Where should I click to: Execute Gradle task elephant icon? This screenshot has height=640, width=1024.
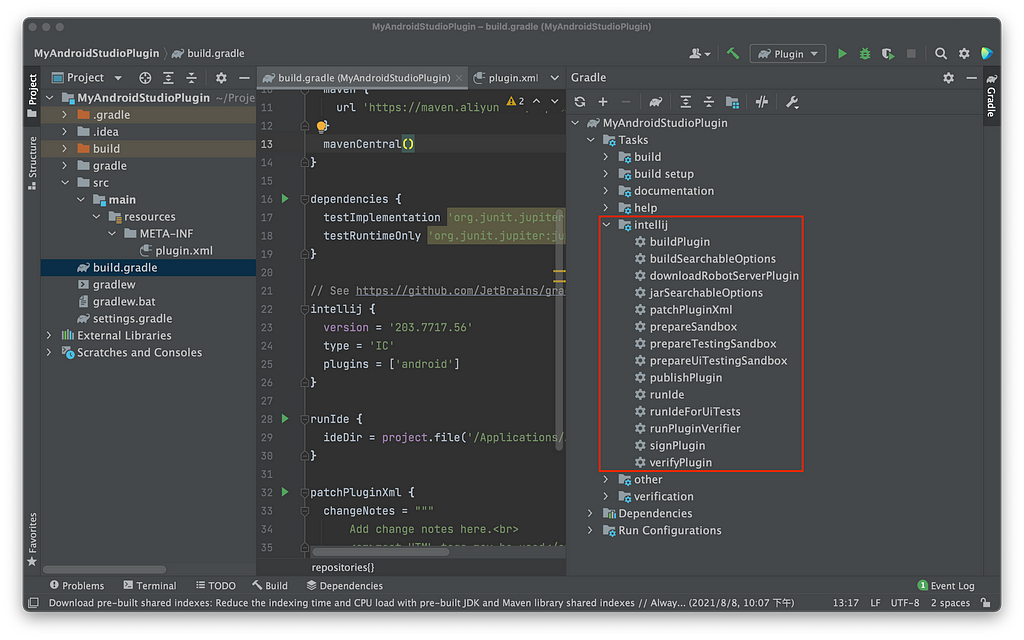[655, 102]
